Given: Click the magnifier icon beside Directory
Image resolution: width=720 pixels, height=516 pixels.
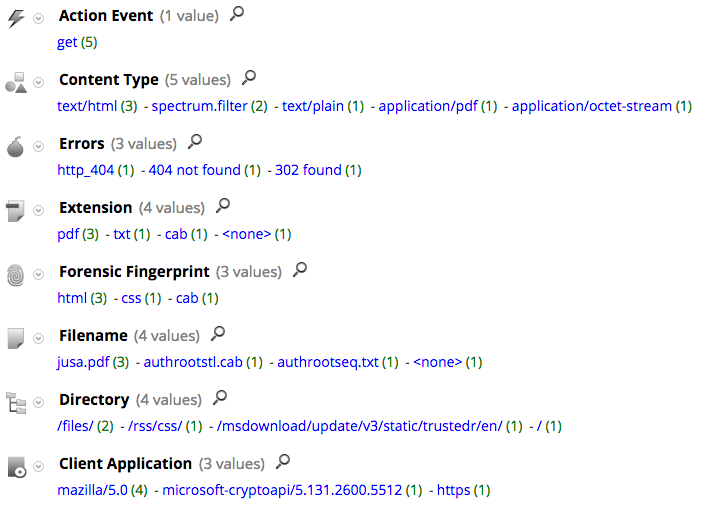Looking at the screenshot, I should click(x=220, y=398).
